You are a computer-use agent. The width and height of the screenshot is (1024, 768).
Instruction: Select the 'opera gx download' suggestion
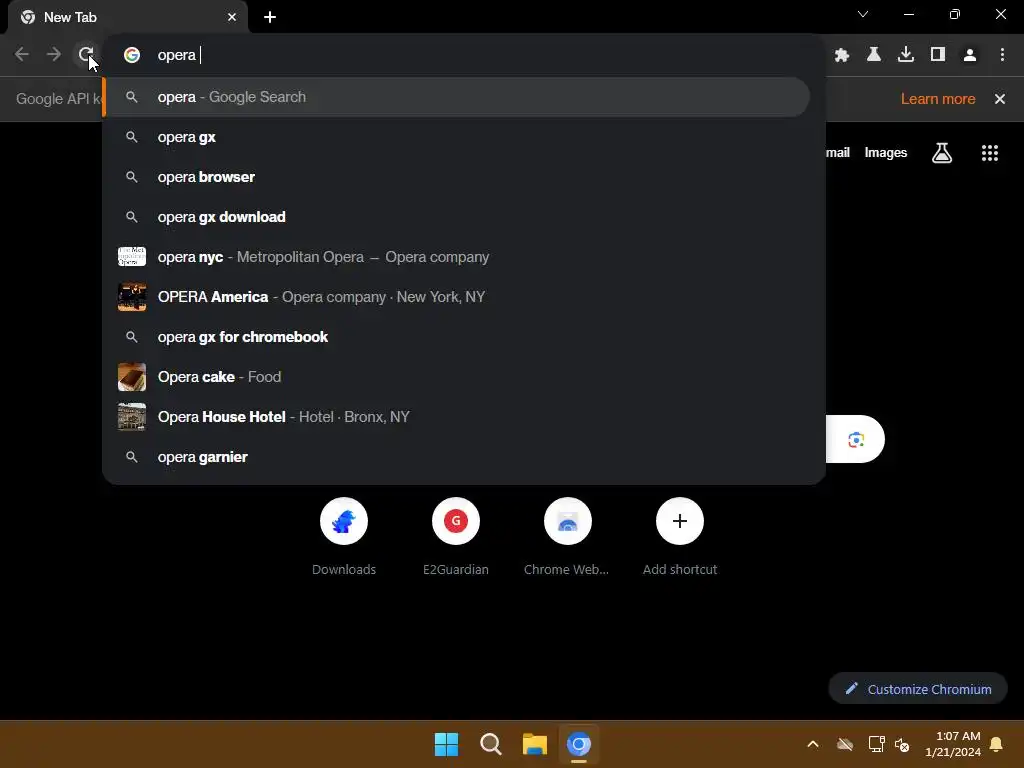click(456, 217)
